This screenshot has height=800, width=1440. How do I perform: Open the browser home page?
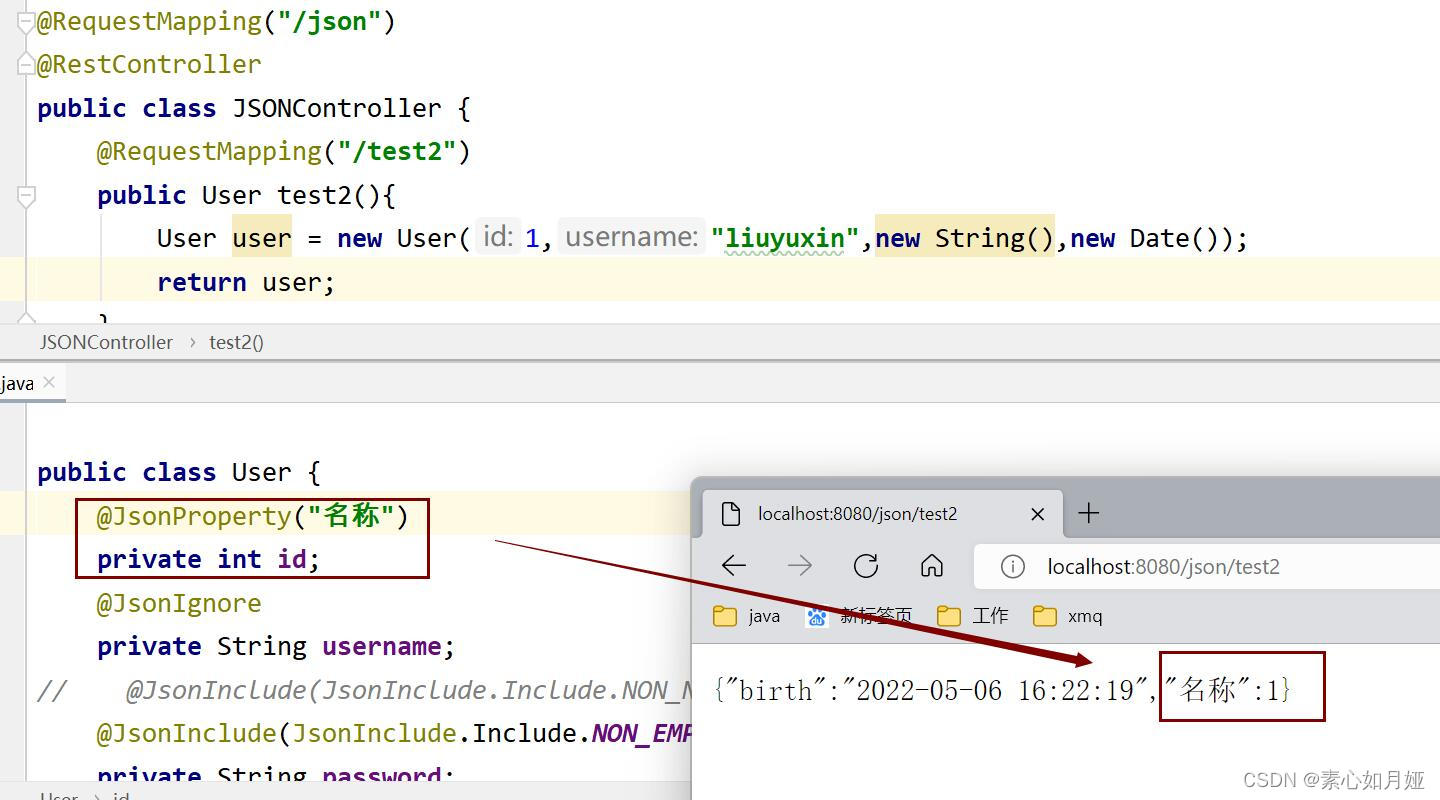pyautogui.click(x=932, y=566)
